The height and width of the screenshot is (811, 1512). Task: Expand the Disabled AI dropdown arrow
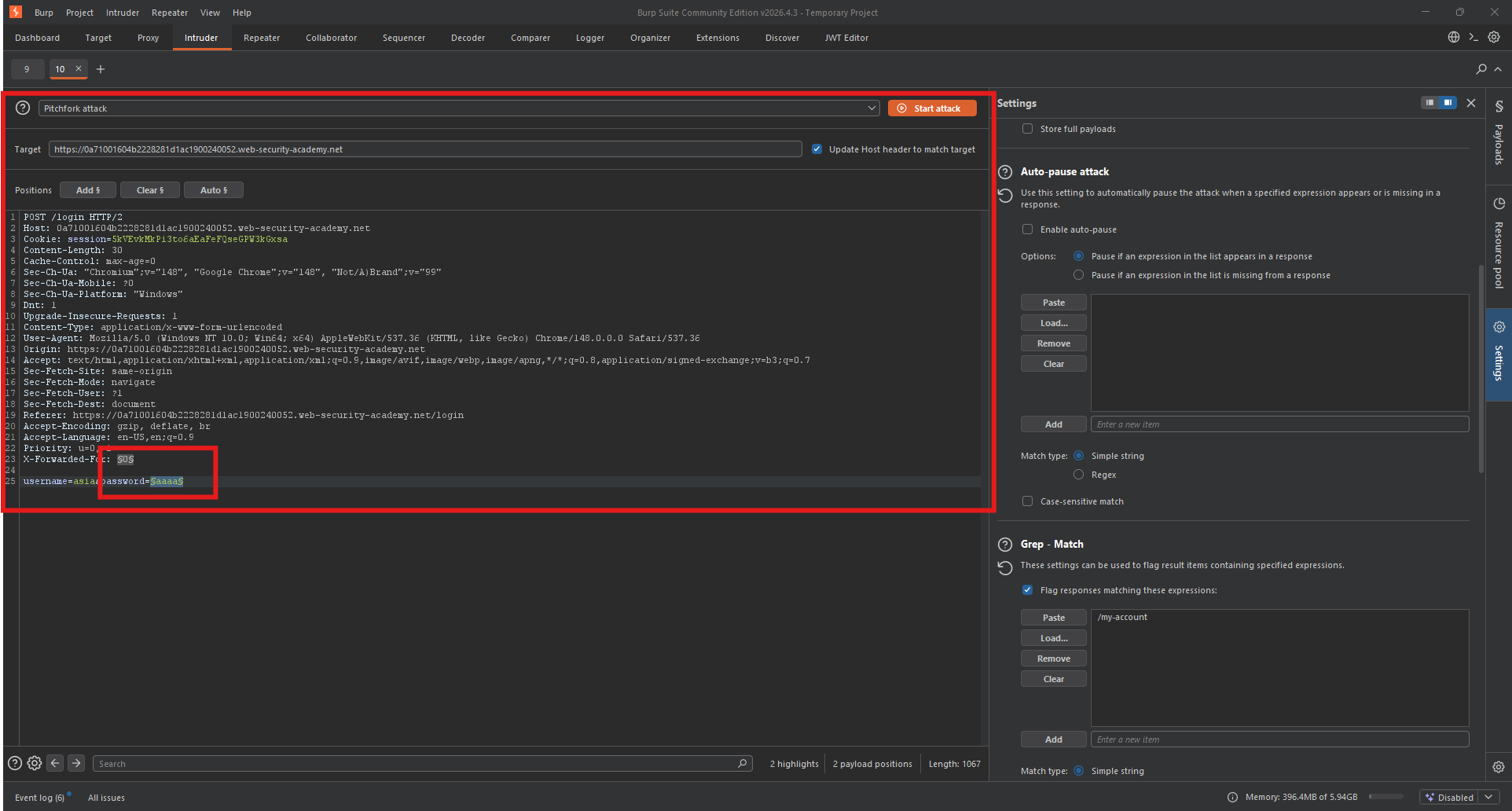pyautogui.click(x=1488, y=797)
